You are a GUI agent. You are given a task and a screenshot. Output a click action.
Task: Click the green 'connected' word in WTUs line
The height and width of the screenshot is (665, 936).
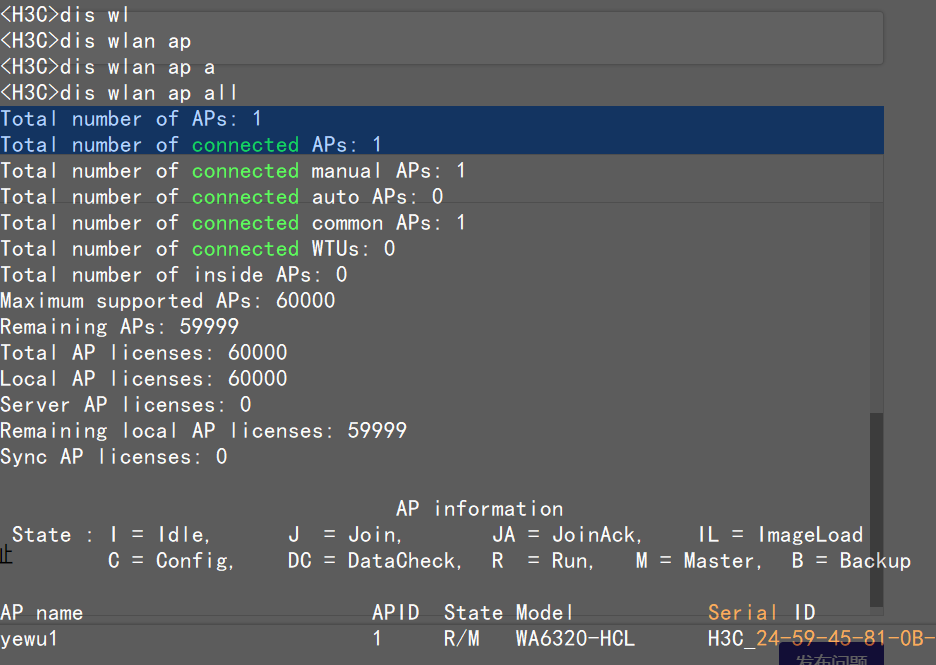click(x=245, y=249)
